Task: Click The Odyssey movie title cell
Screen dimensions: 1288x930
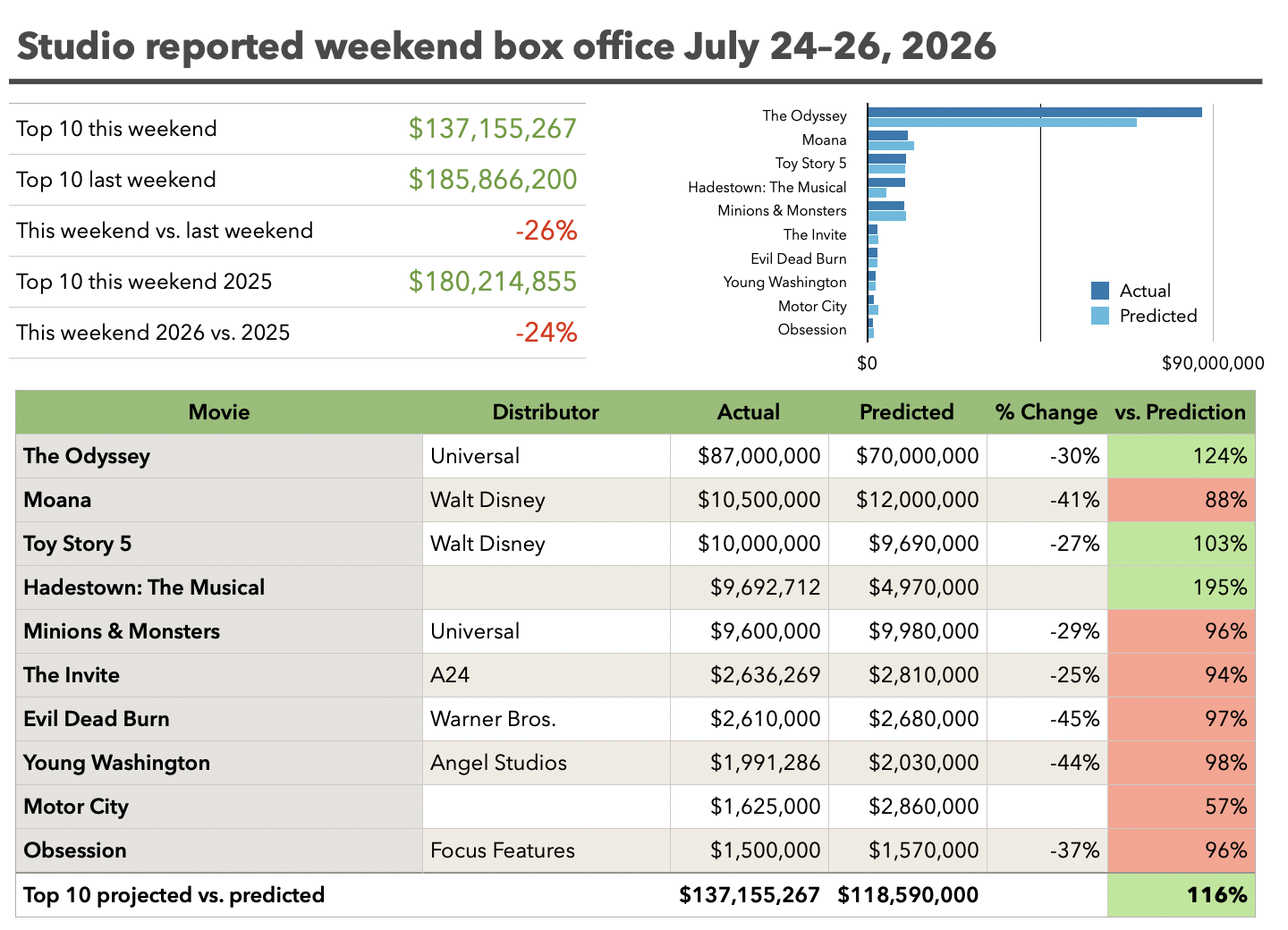Action: [x=219, y=456]
